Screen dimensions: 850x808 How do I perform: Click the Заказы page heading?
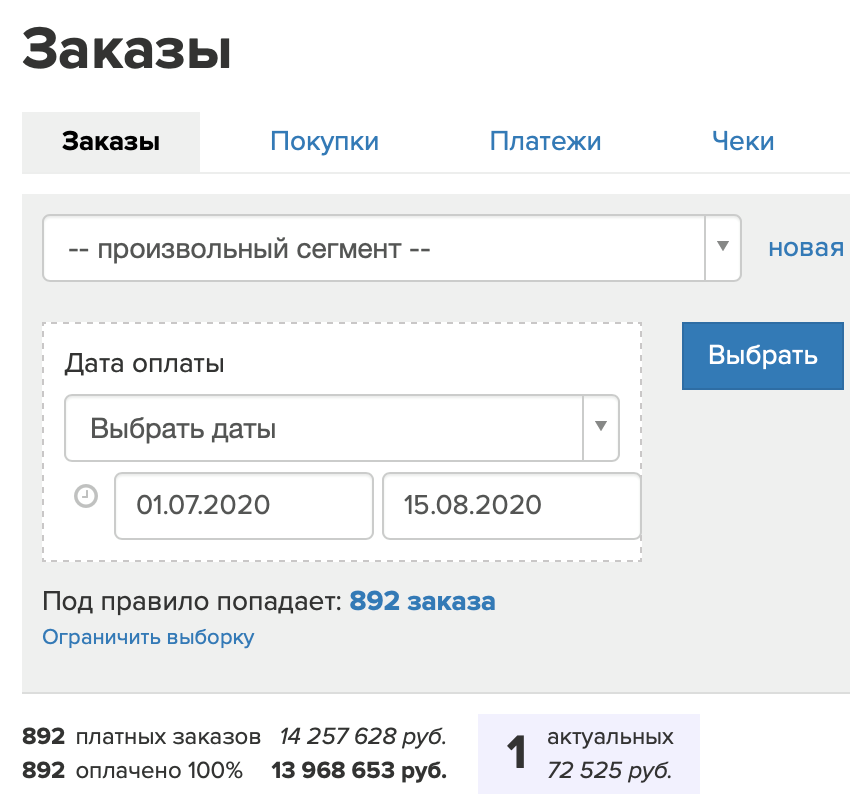(127, 50)
